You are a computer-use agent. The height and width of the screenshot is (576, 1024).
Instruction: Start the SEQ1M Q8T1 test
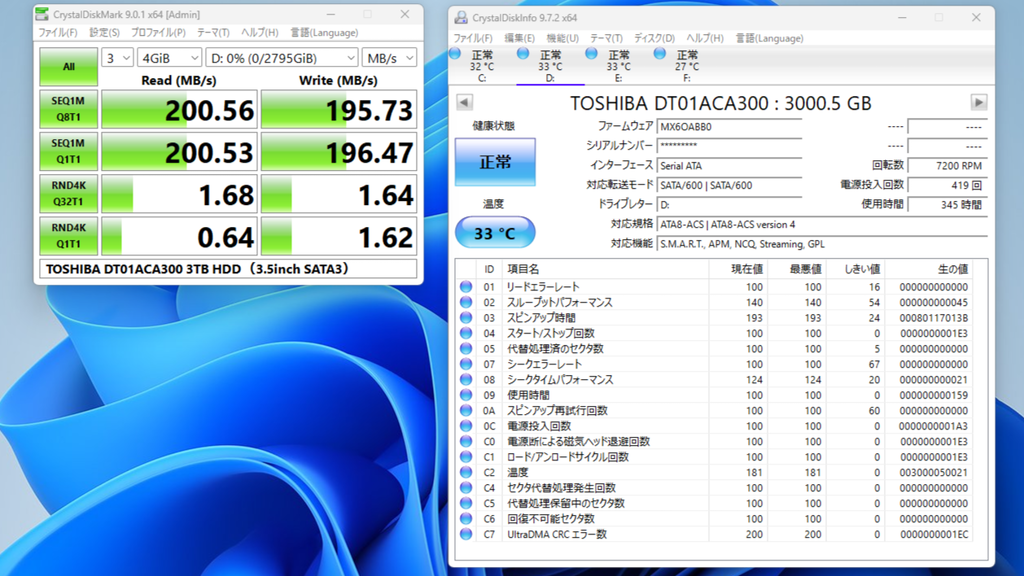coord(68,109)
